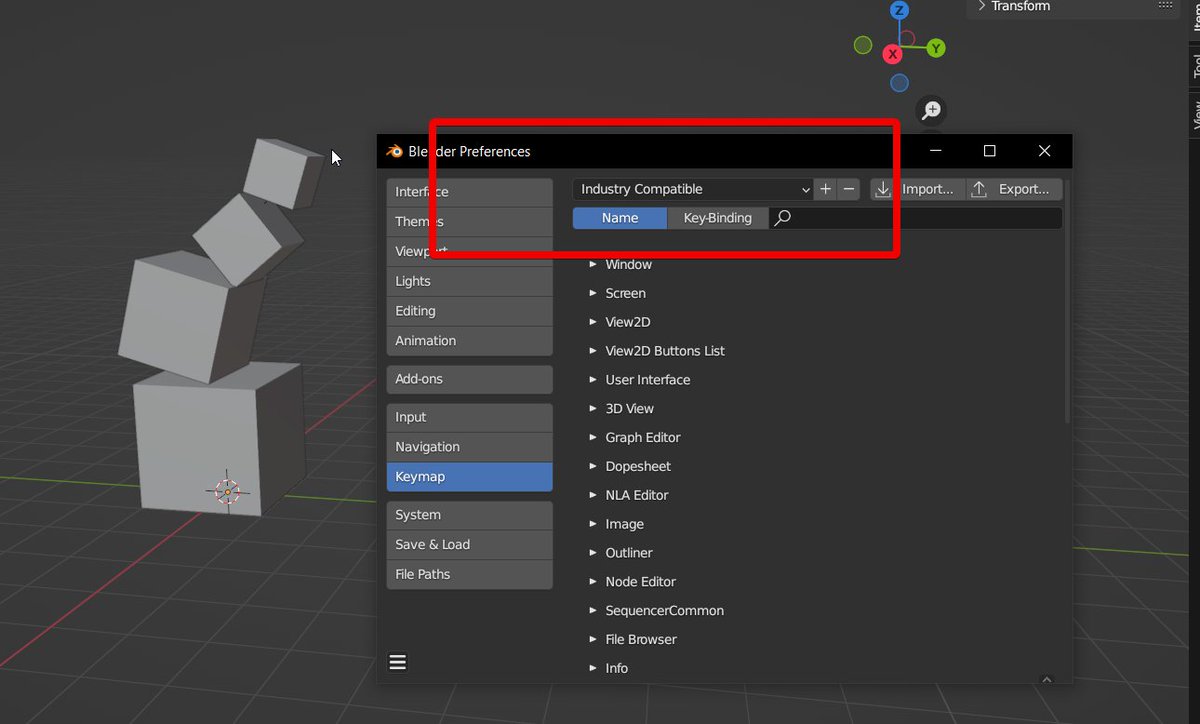The height and width of the screenshot is (724, 1200).
Task: Open the Save & Load preferences tab
Action: (x=469, y=545)
